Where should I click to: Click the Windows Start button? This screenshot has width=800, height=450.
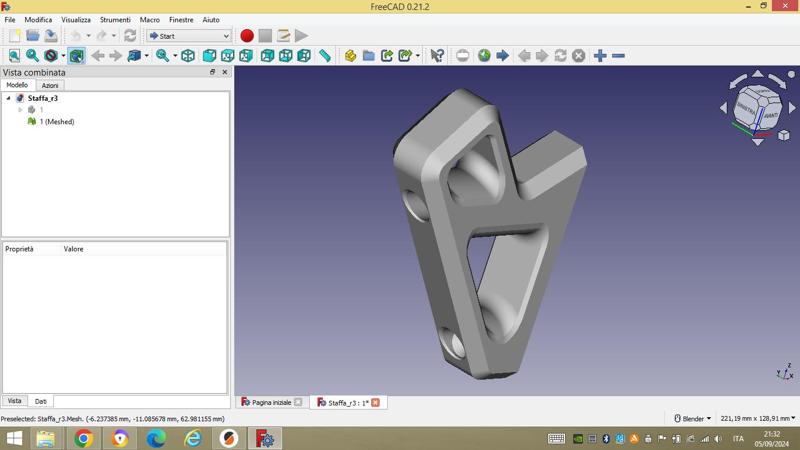pos(14,438)
